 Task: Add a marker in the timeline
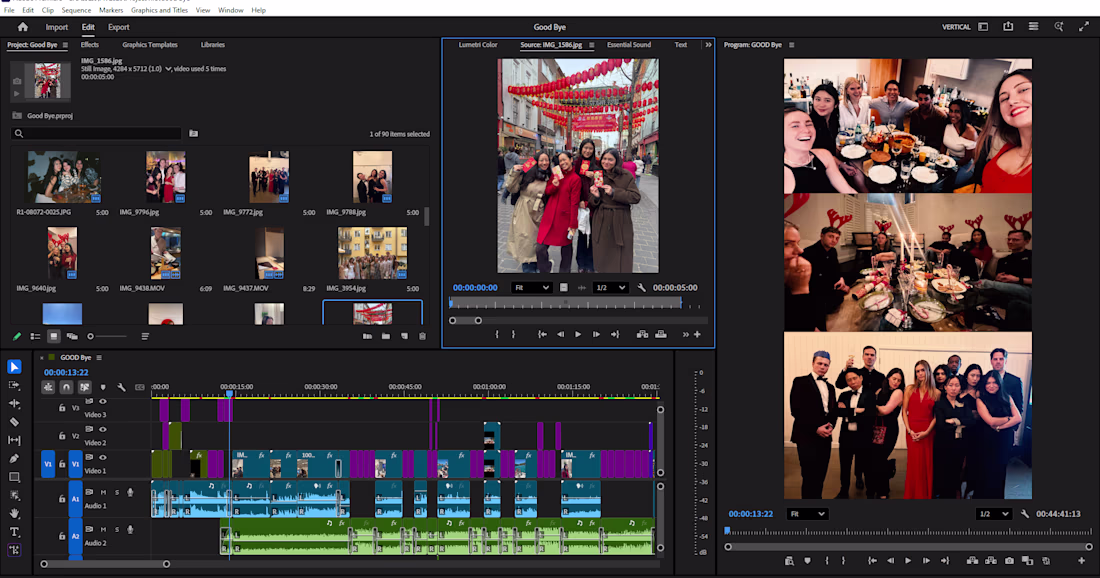tap(103, 387)
